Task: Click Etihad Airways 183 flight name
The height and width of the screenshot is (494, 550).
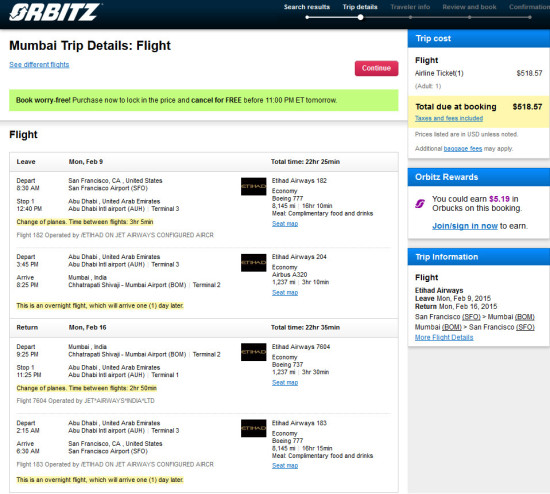Action: click(x=299, y=423)
